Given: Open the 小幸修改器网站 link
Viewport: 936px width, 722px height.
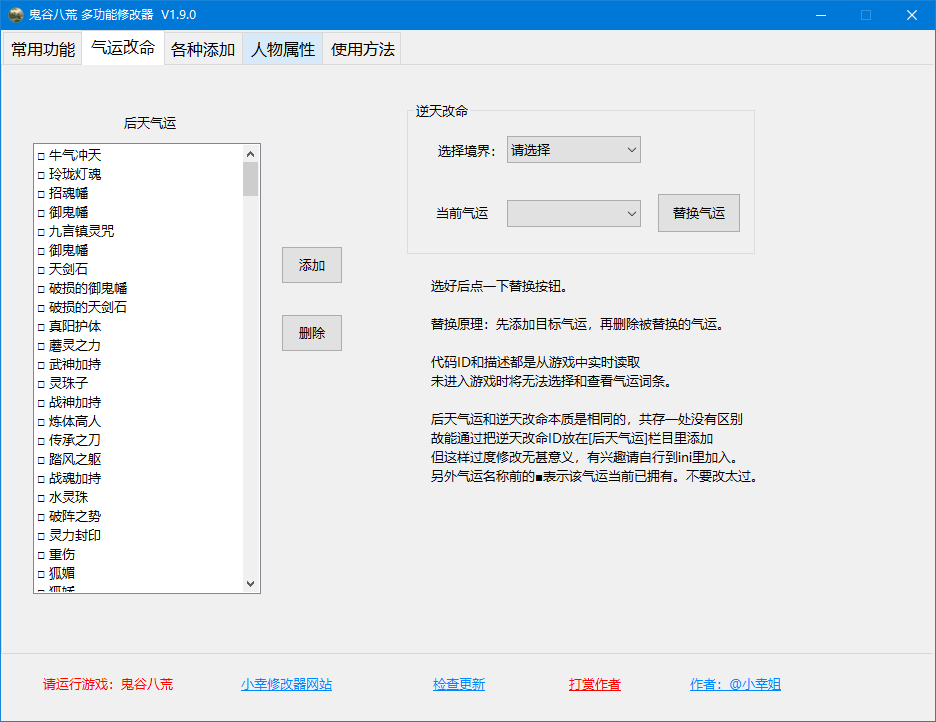Looking at the screenshot, I should pos(286,685).
